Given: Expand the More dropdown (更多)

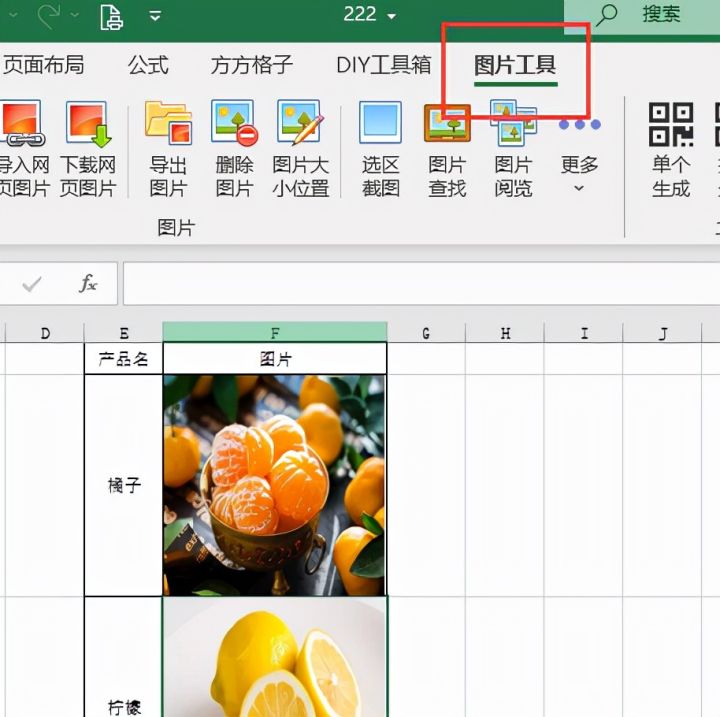Looking at the screenshot, I should coord(579,156).
